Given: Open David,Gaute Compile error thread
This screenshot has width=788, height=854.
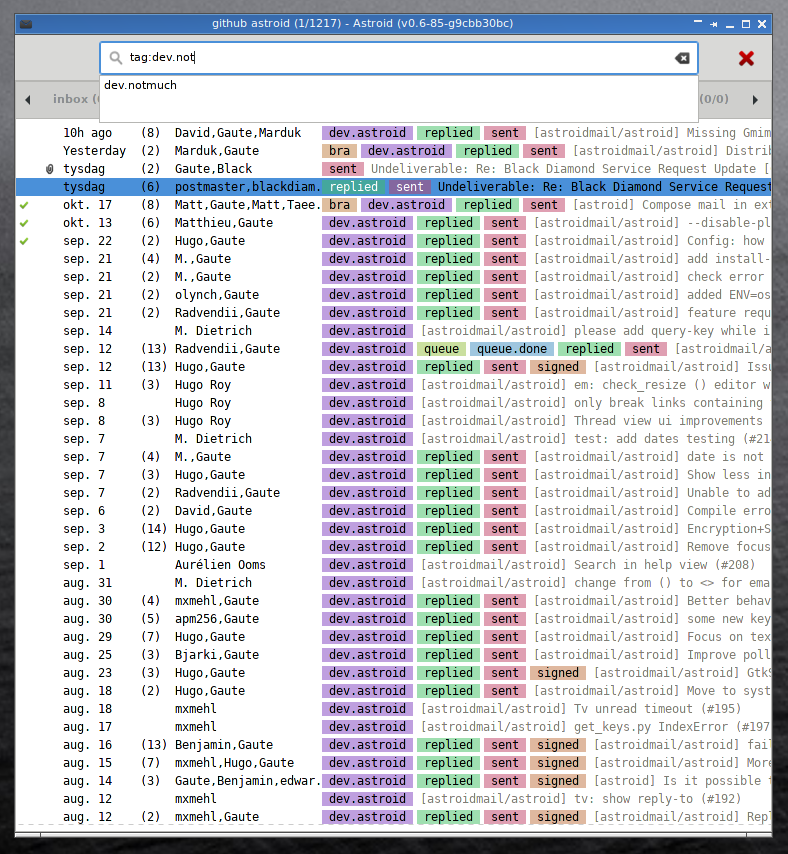Looking at the screenshot, I should point(394,511).
